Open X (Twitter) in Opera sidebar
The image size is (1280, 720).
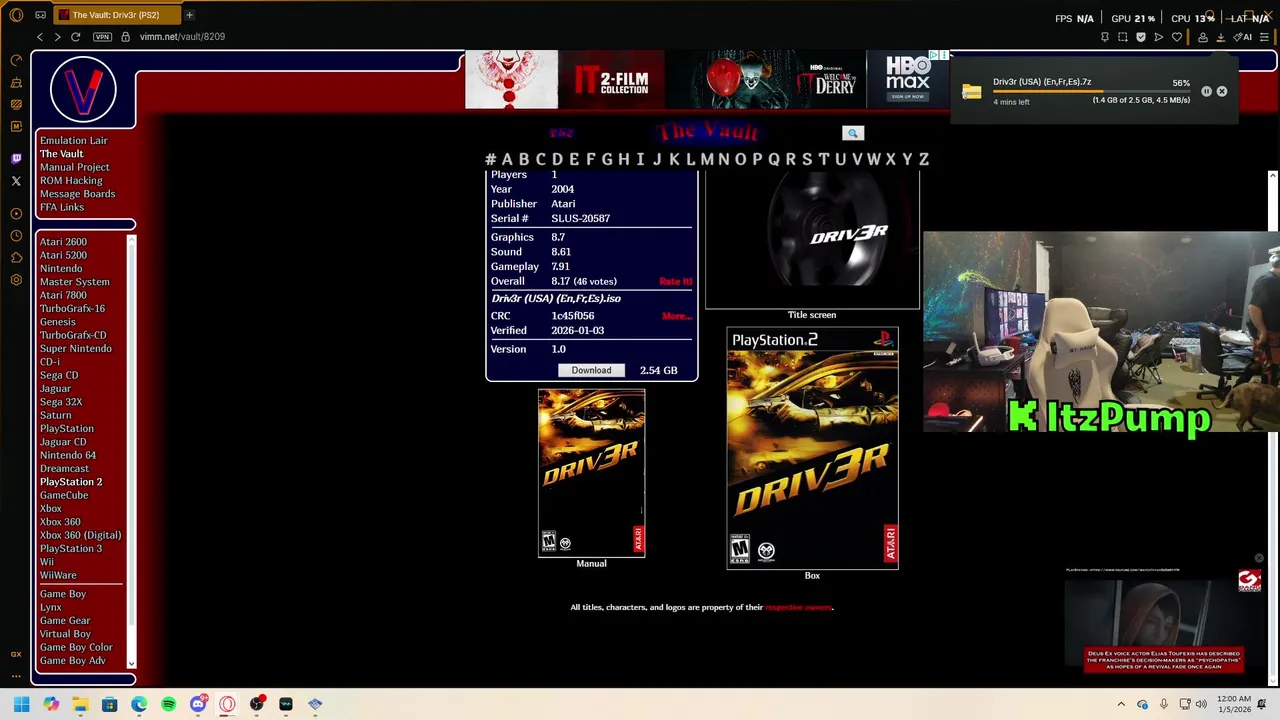[x=16, y=181]
